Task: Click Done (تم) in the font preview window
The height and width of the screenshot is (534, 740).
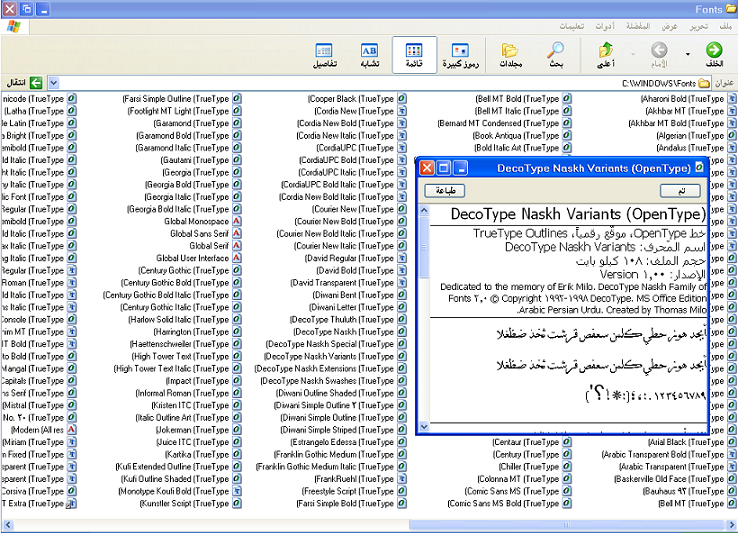Action: 680,191
